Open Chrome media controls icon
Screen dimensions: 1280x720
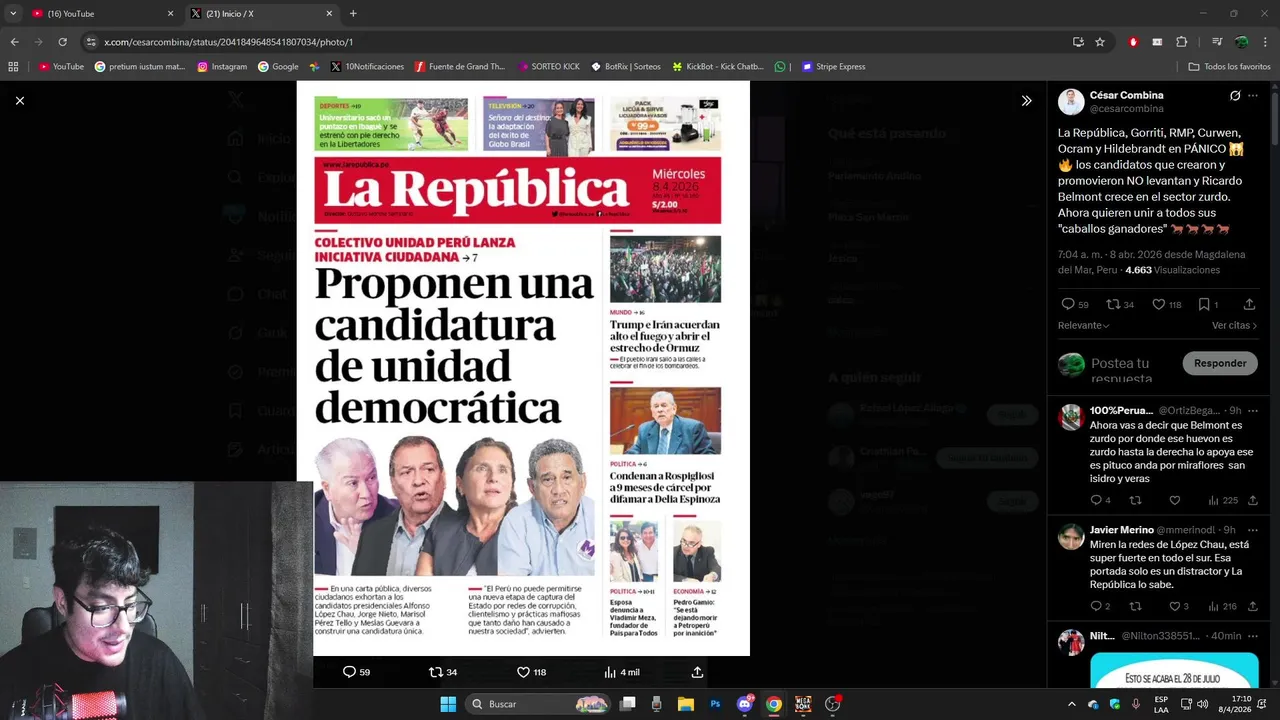click(x=1217, y=42)
